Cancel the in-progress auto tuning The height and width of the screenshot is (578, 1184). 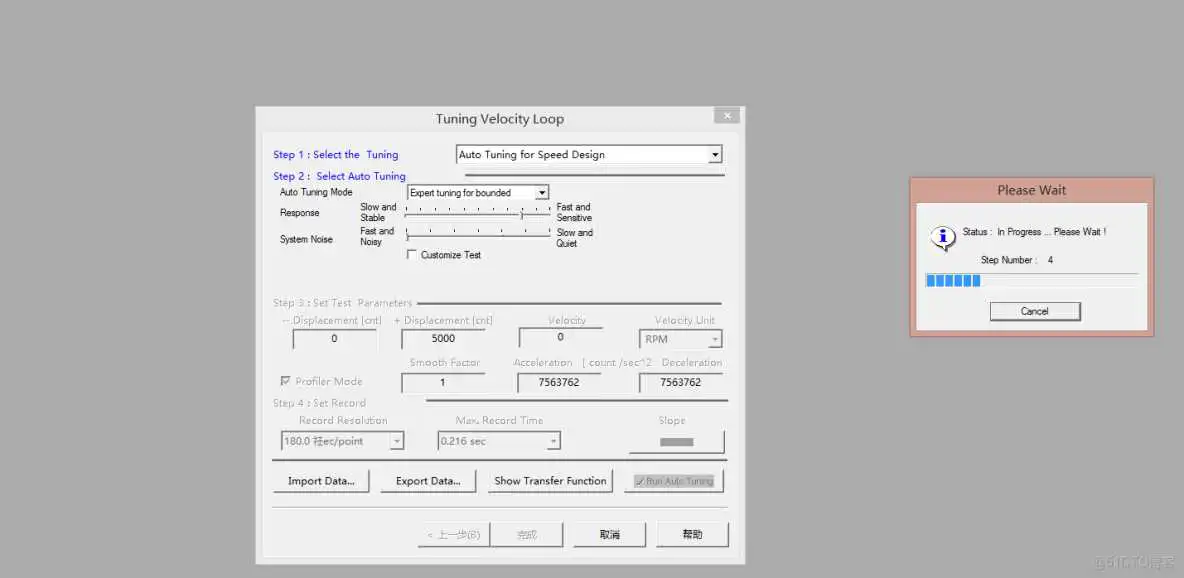pyautogui.click(x=1034, y=311)
